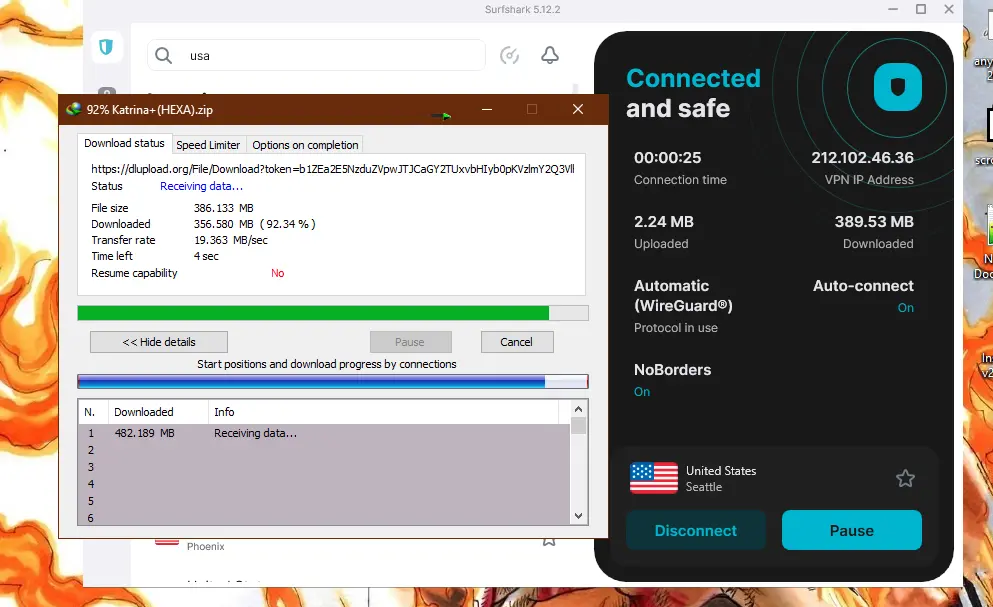Switch to the Download status tab

(x=124, y=143)
